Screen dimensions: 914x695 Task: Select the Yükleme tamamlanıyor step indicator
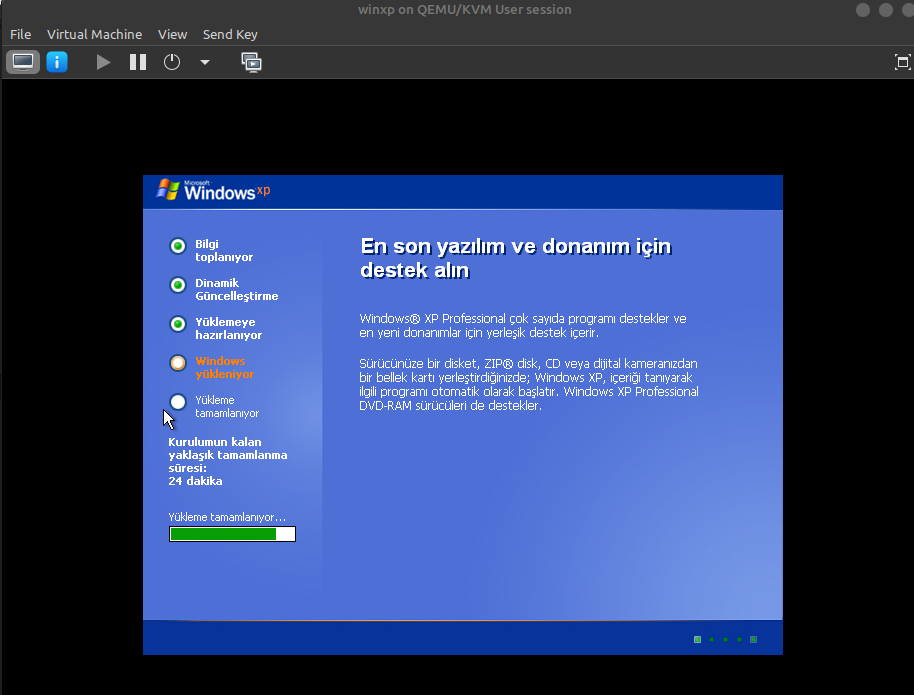[178, 402]
